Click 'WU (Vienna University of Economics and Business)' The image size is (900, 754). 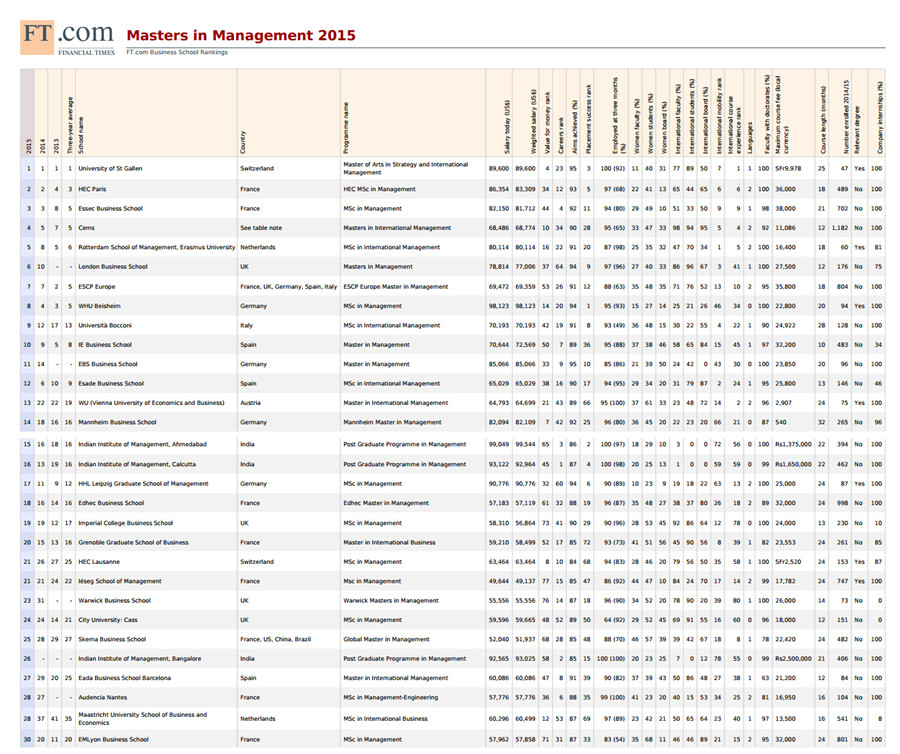(152, 403)
